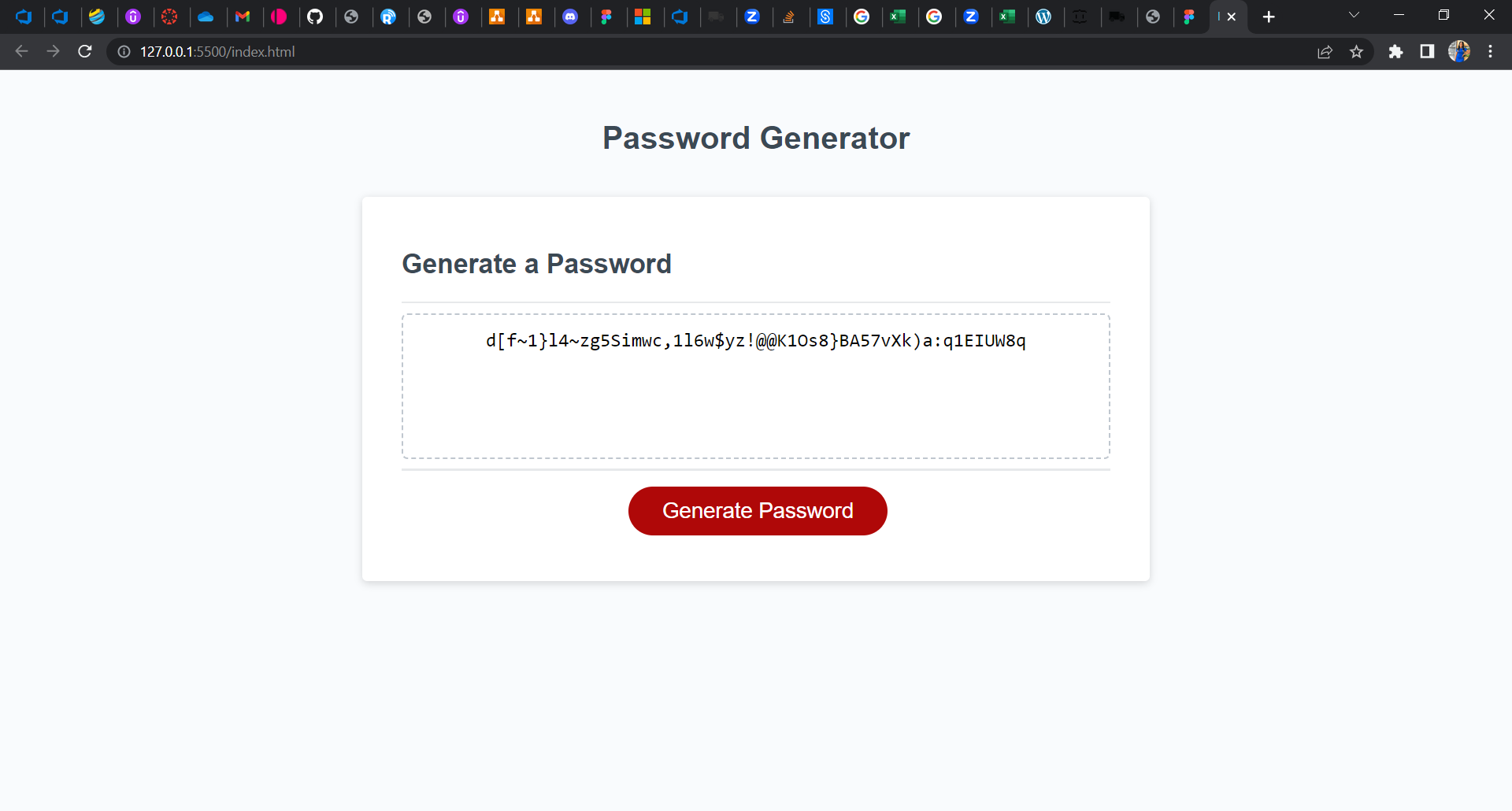Open a new tab with the plus

tap(1269, 16)
